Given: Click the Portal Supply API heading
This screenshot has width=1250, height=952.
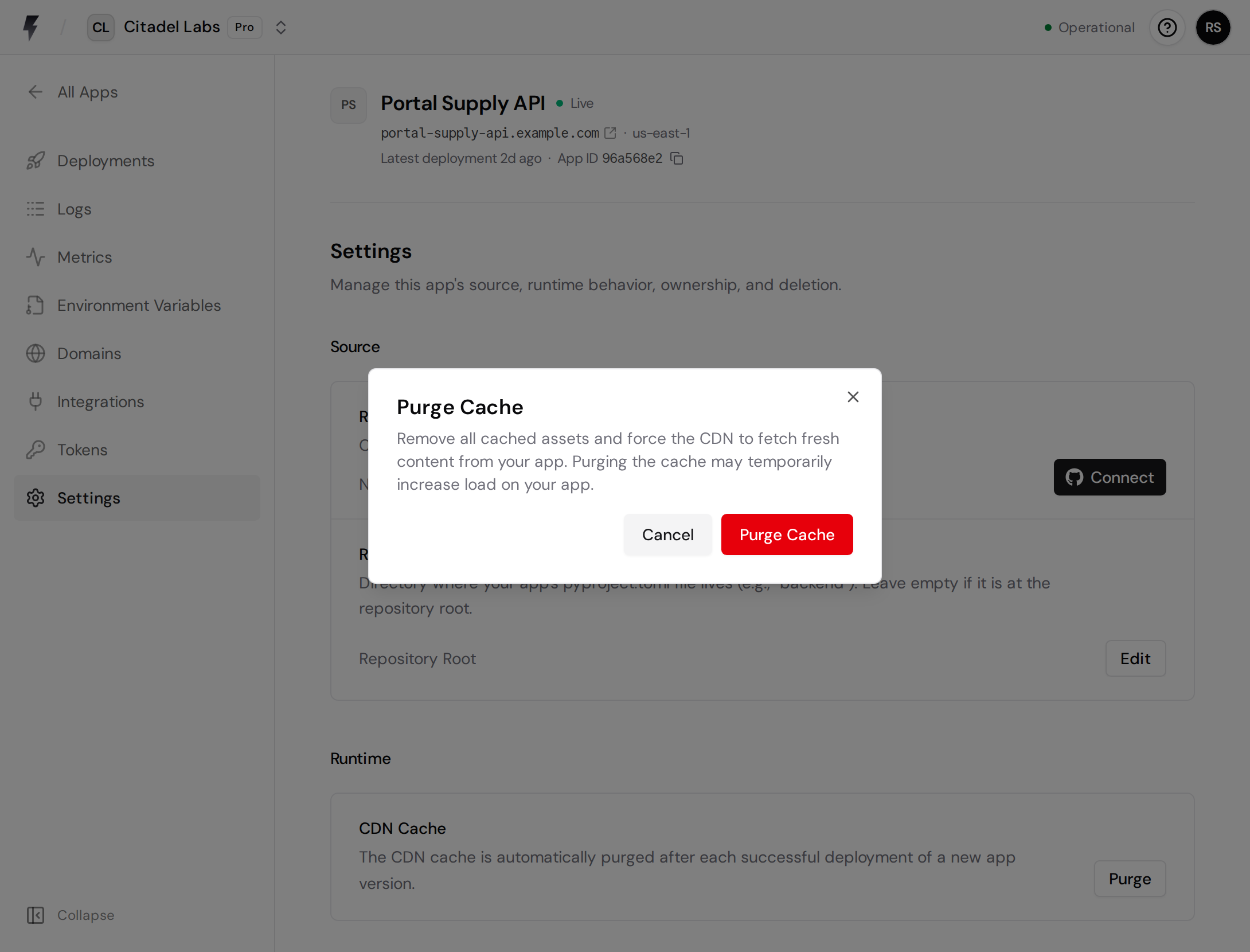Looking at the screenshot, I should point(463,103).
